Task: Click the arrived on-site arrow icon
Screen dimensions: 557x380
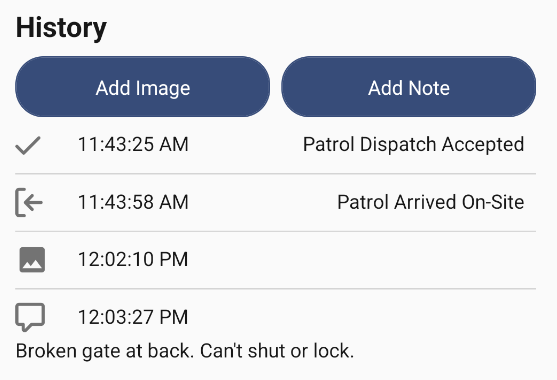Action: pos(29,202)
